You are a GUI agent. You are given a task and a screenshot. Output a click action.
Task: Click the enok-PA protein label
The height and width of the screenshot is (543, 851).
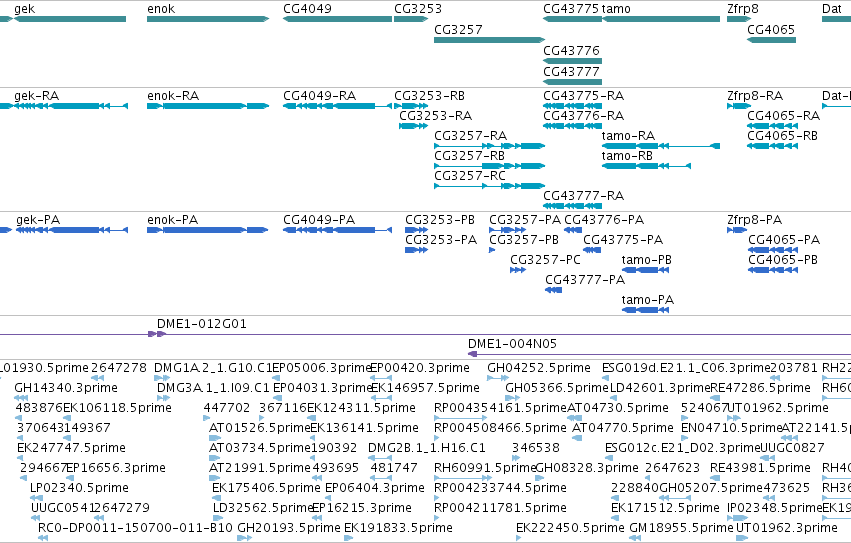tap(172, 220)
